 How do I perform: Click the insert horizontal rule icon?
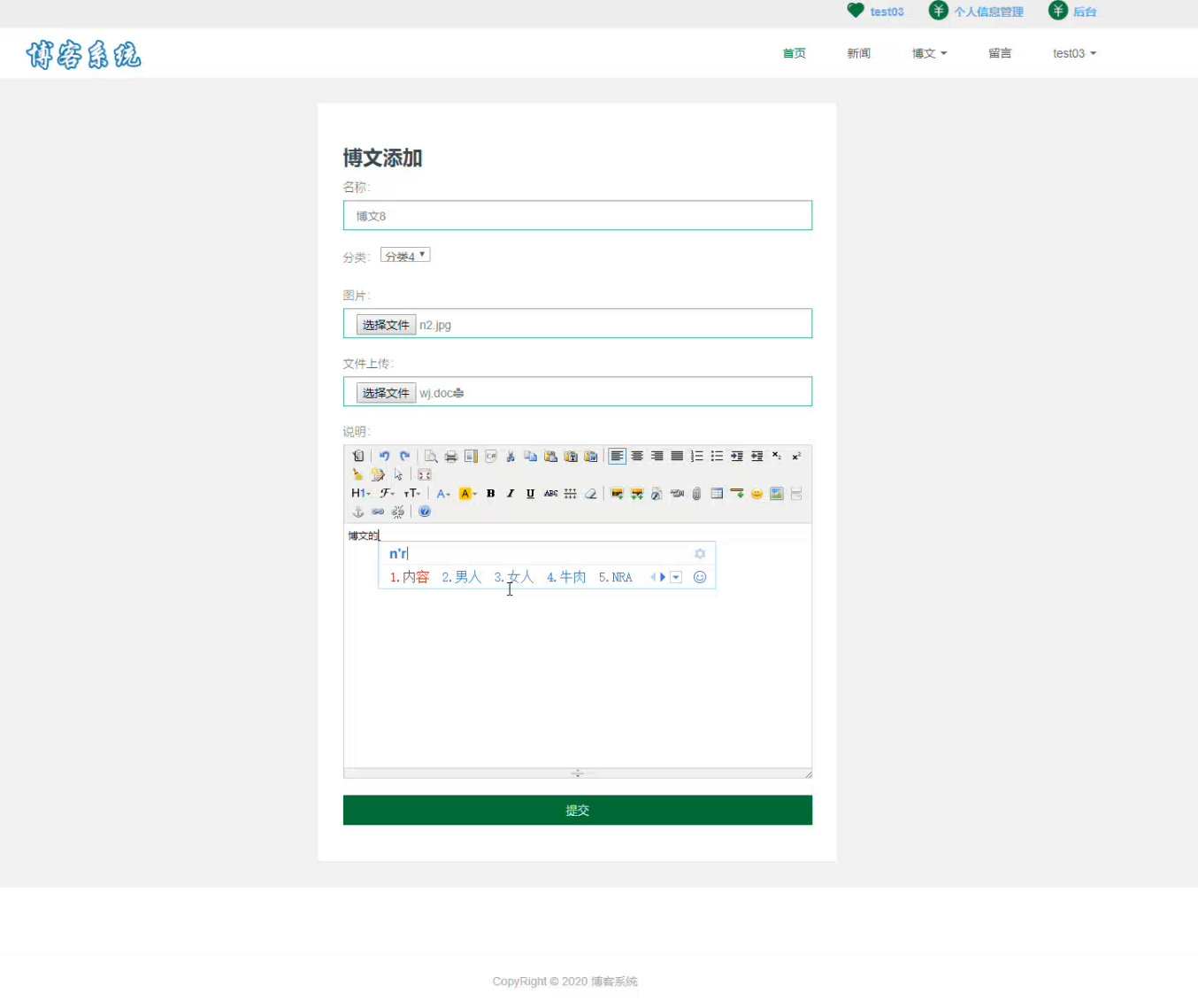click(737, 493)
